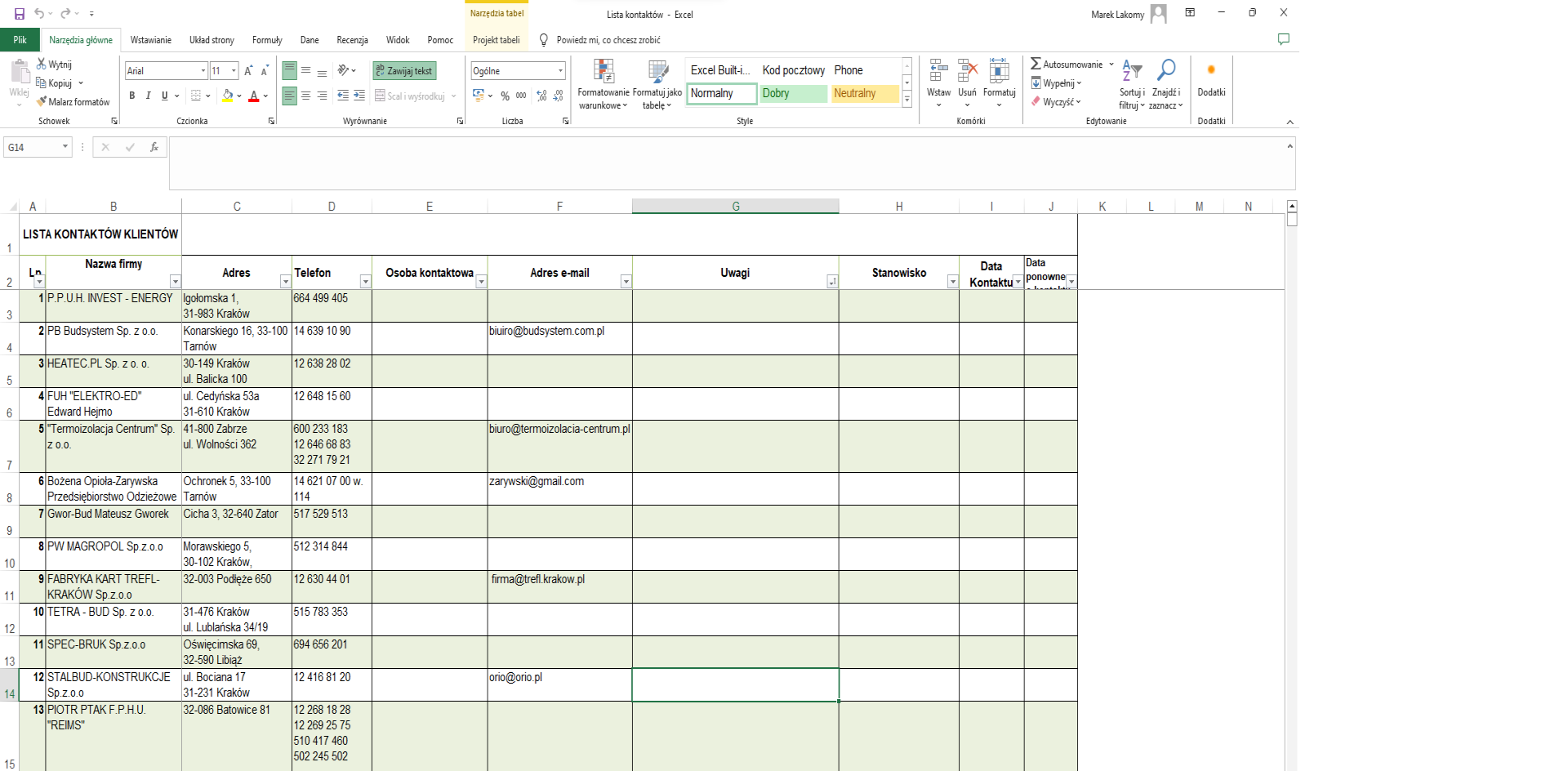Open Znajdź i zaznacz magnifier menu
This screenshot has height=771, width=1568.
[x=1166, y=84]
